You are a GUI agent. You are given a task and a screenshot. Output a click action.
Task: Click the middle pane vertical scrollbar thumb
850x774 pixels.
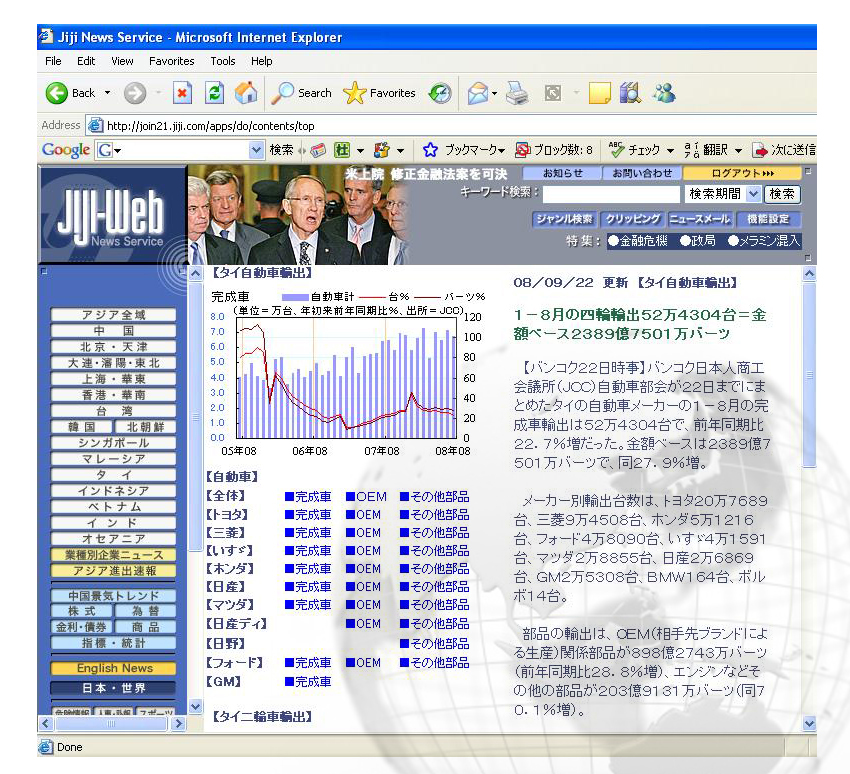[196, 417]
